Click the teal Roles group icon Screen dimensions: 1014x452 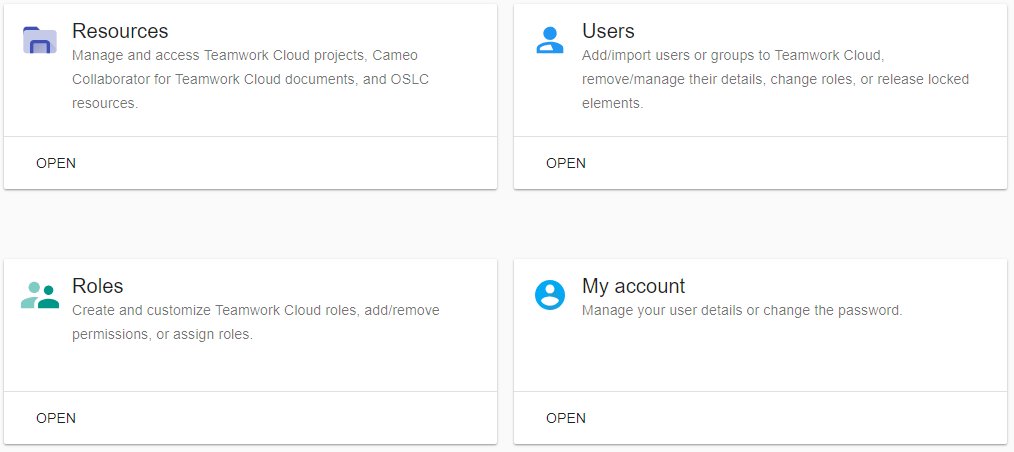[40, 295]
